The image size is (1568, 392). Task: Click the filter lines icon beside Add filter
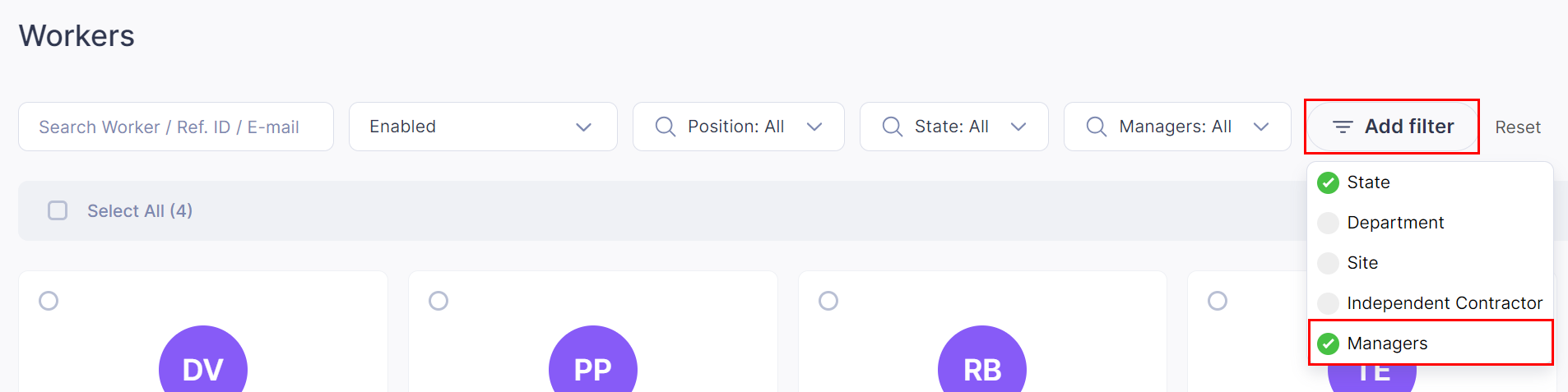click(1343, 127)
